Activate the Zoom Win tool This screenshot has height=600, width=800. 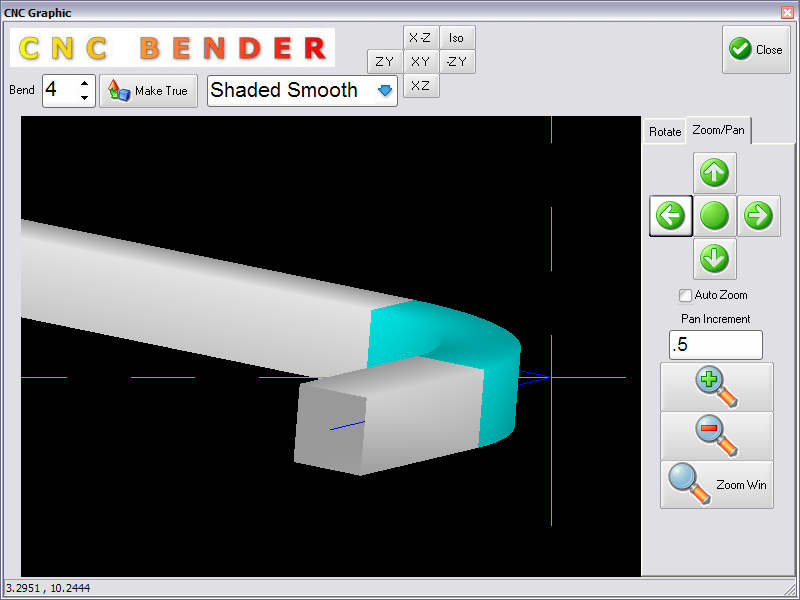pos(716,484)
